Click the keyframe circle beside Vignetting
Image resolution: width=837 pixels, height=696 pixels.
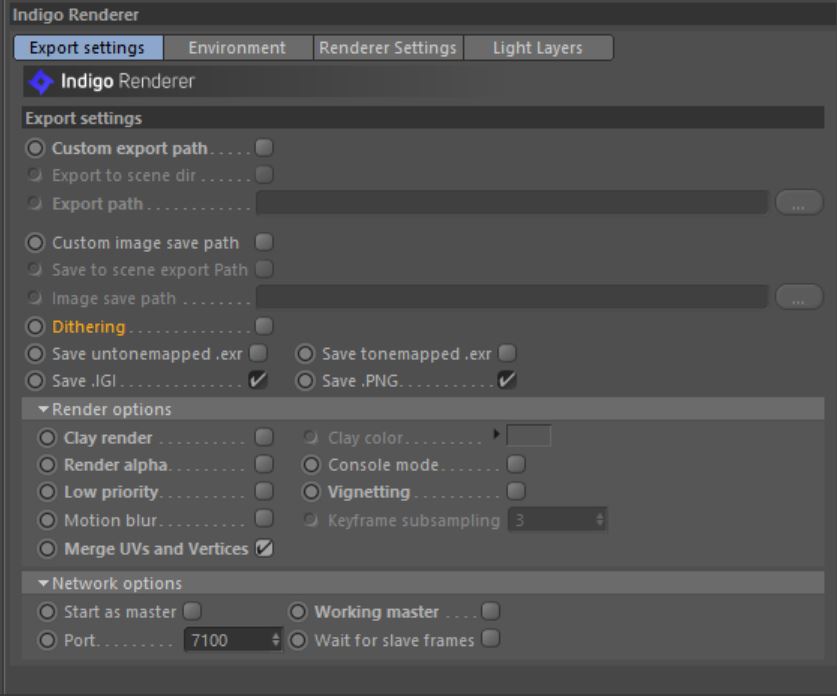(311, 492)
